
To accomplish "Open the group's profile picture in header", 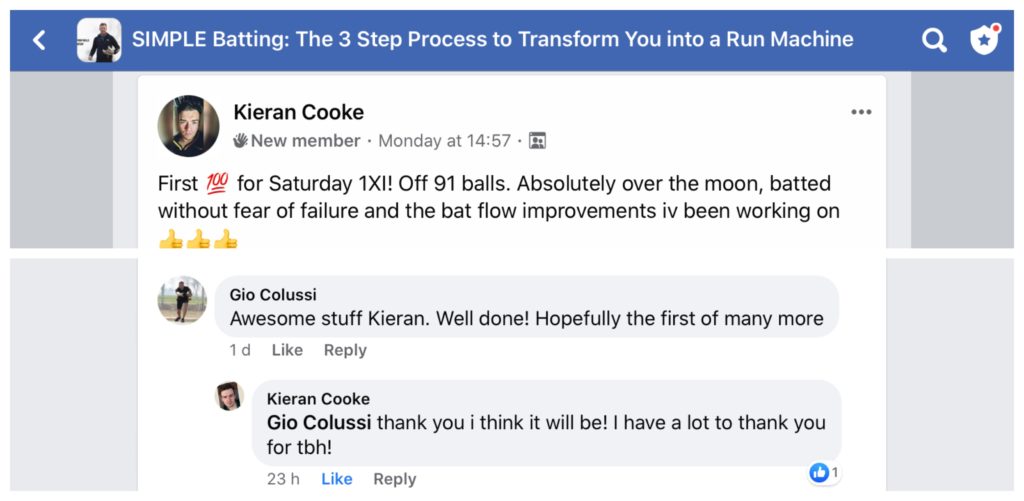I will (x=99, y=40).
